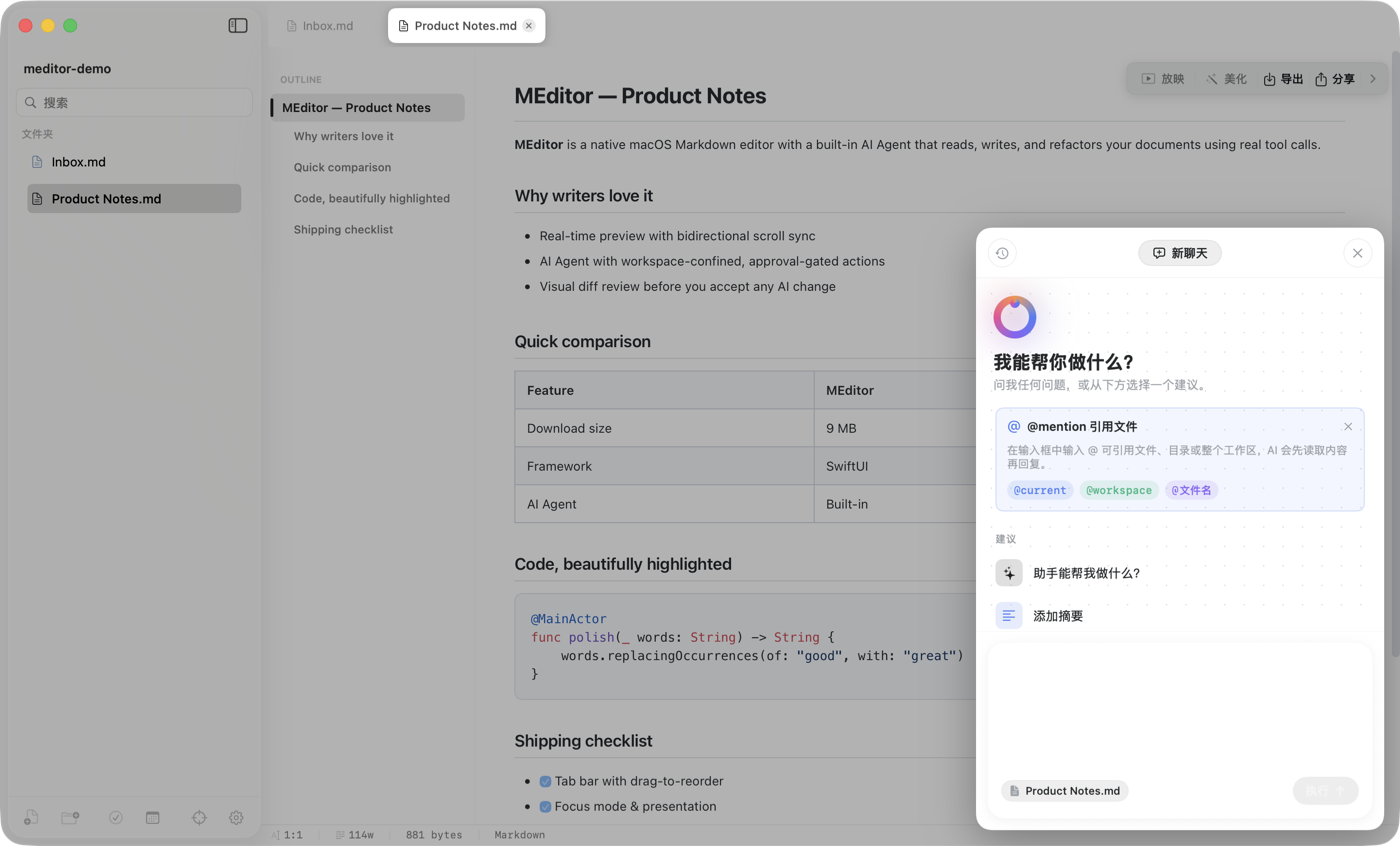This screenshot has height=846, width=1400.
Task: Open settings gear in sidebar footer
Action: (236, 817)
